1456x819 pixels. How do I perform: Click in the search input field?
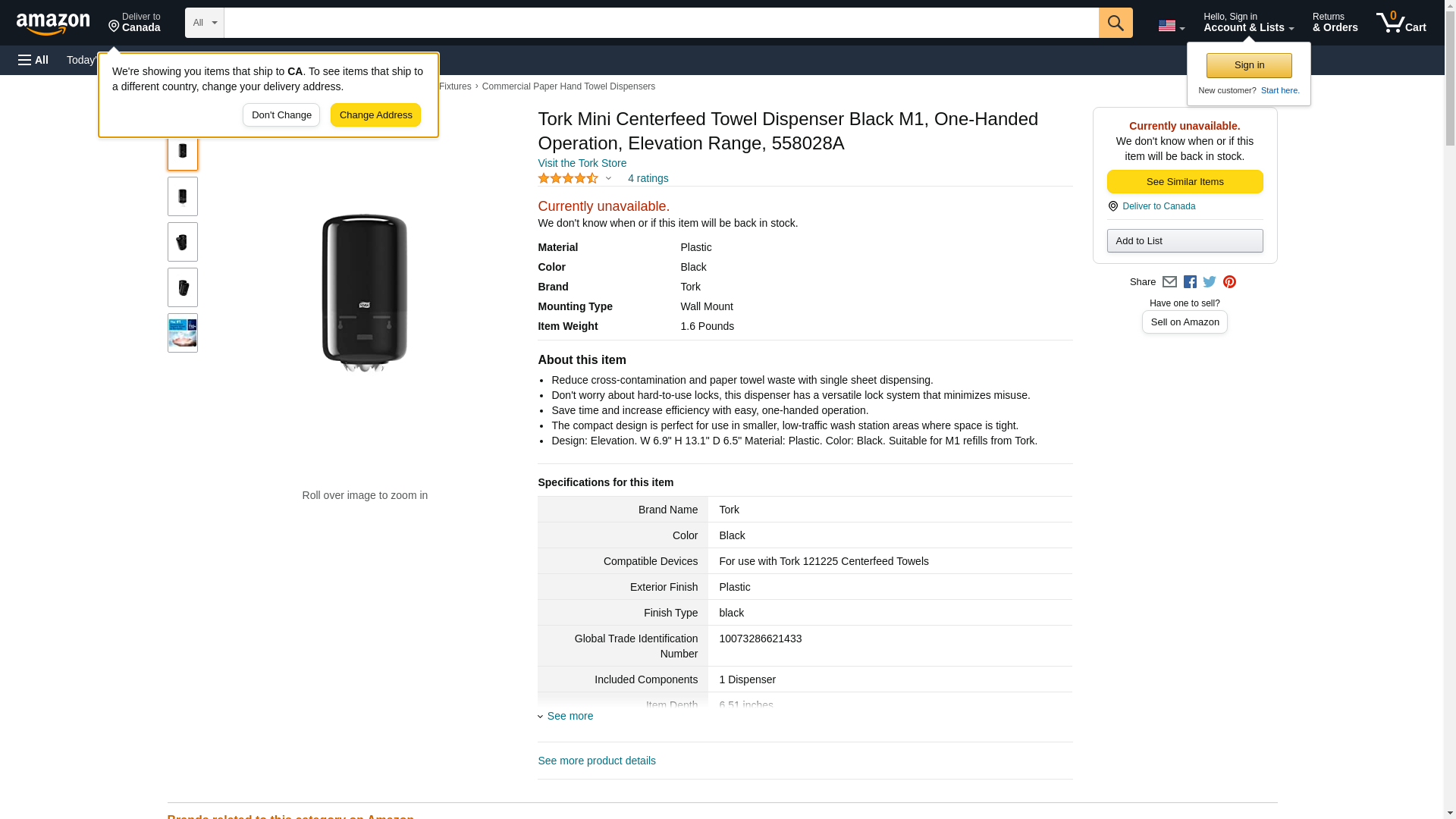click(x=660, y=23)
